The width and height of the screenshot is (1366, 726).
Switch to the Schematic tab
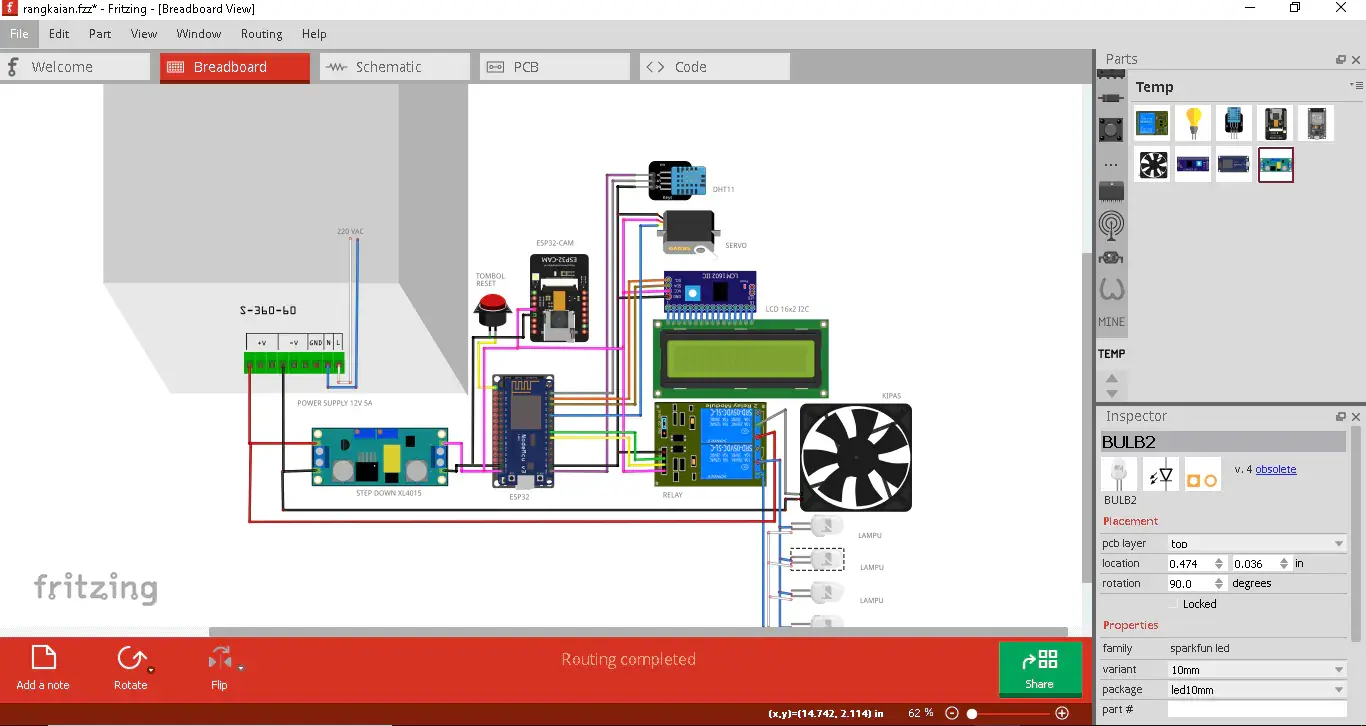pos(395,67)
